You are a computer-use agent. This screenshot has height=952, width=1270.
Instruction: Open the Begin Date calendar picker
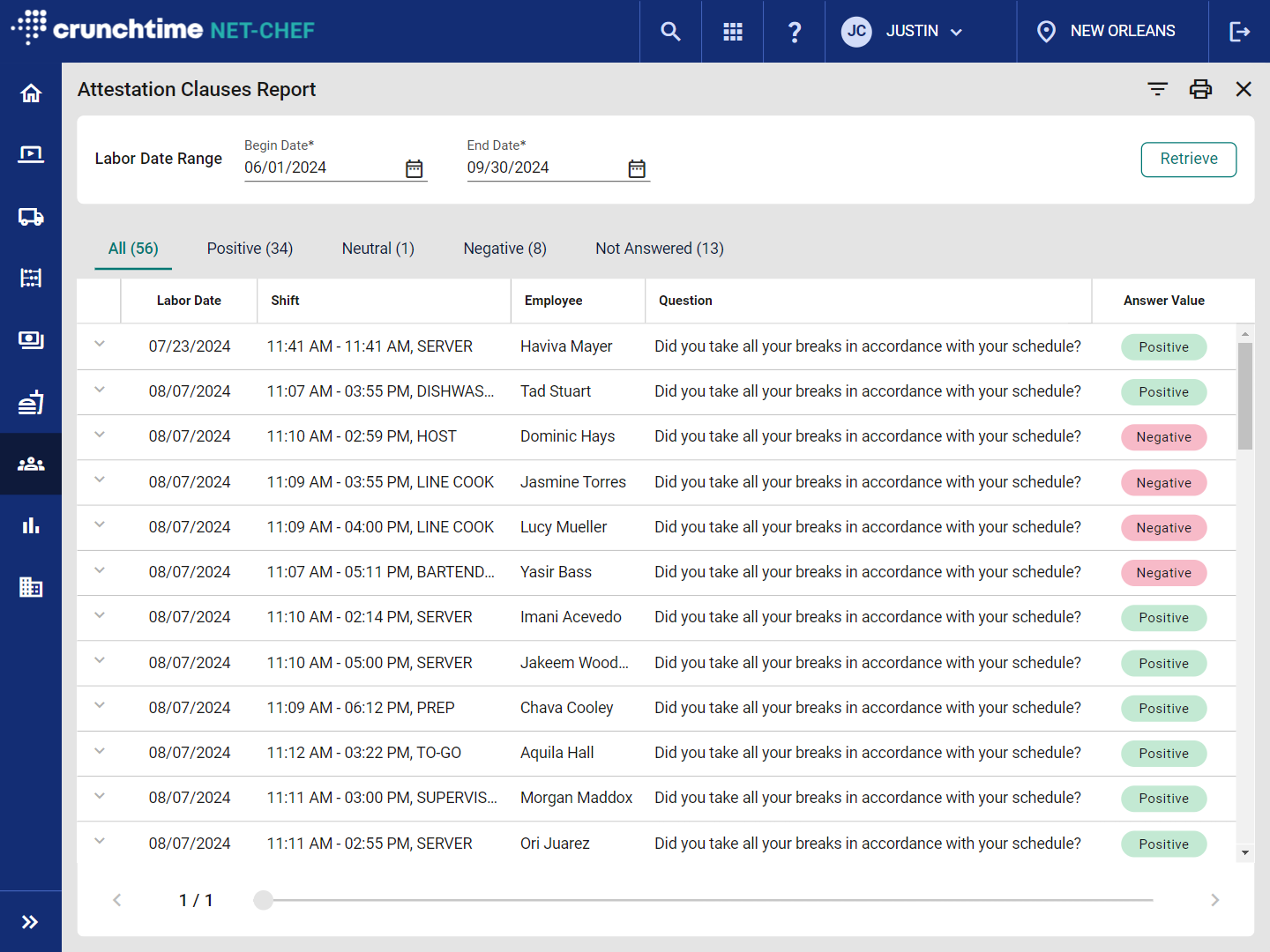[415, 168]
